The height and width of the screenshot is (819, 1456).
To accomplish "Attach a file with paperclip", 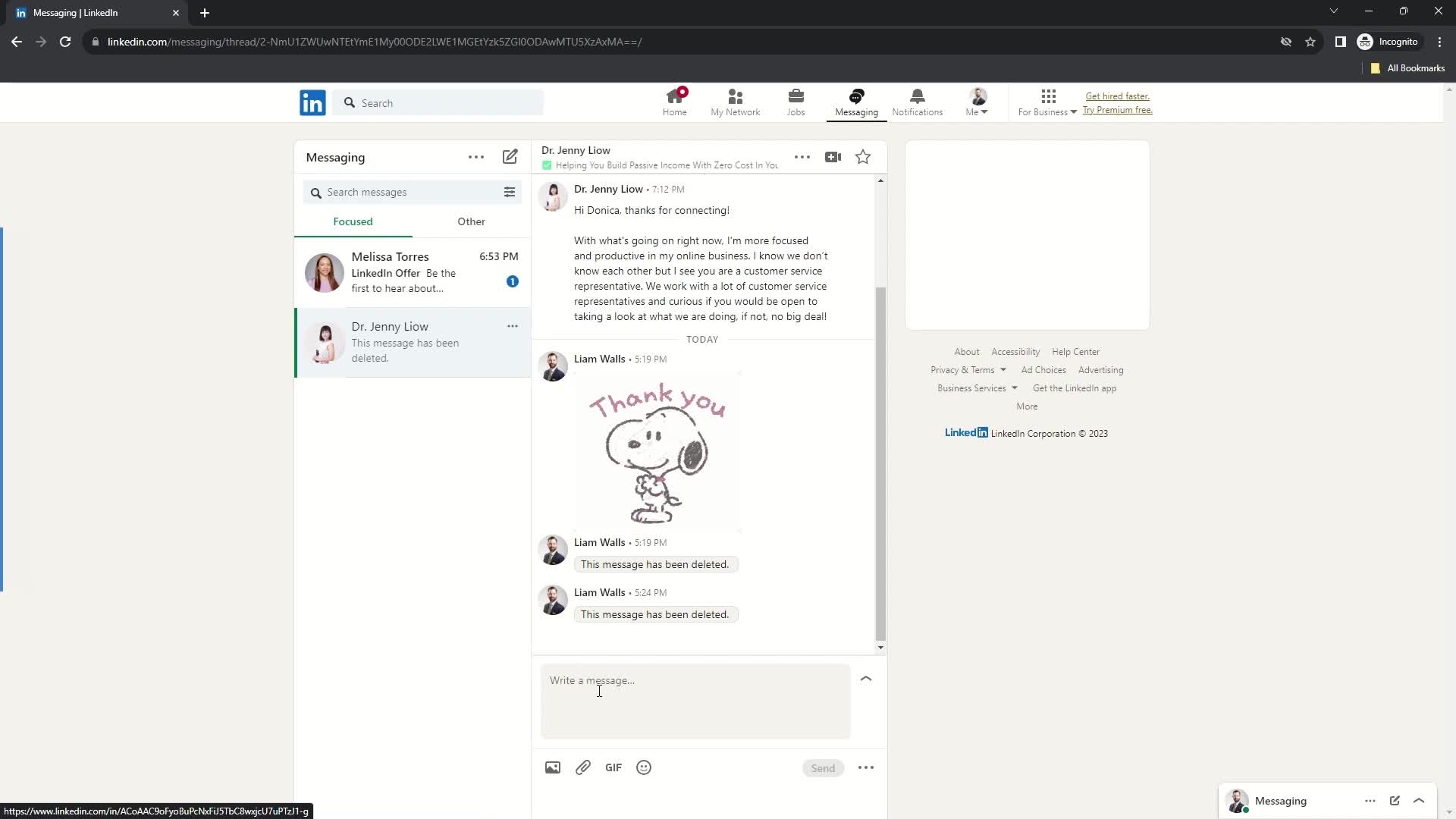I will click(582, 767).
